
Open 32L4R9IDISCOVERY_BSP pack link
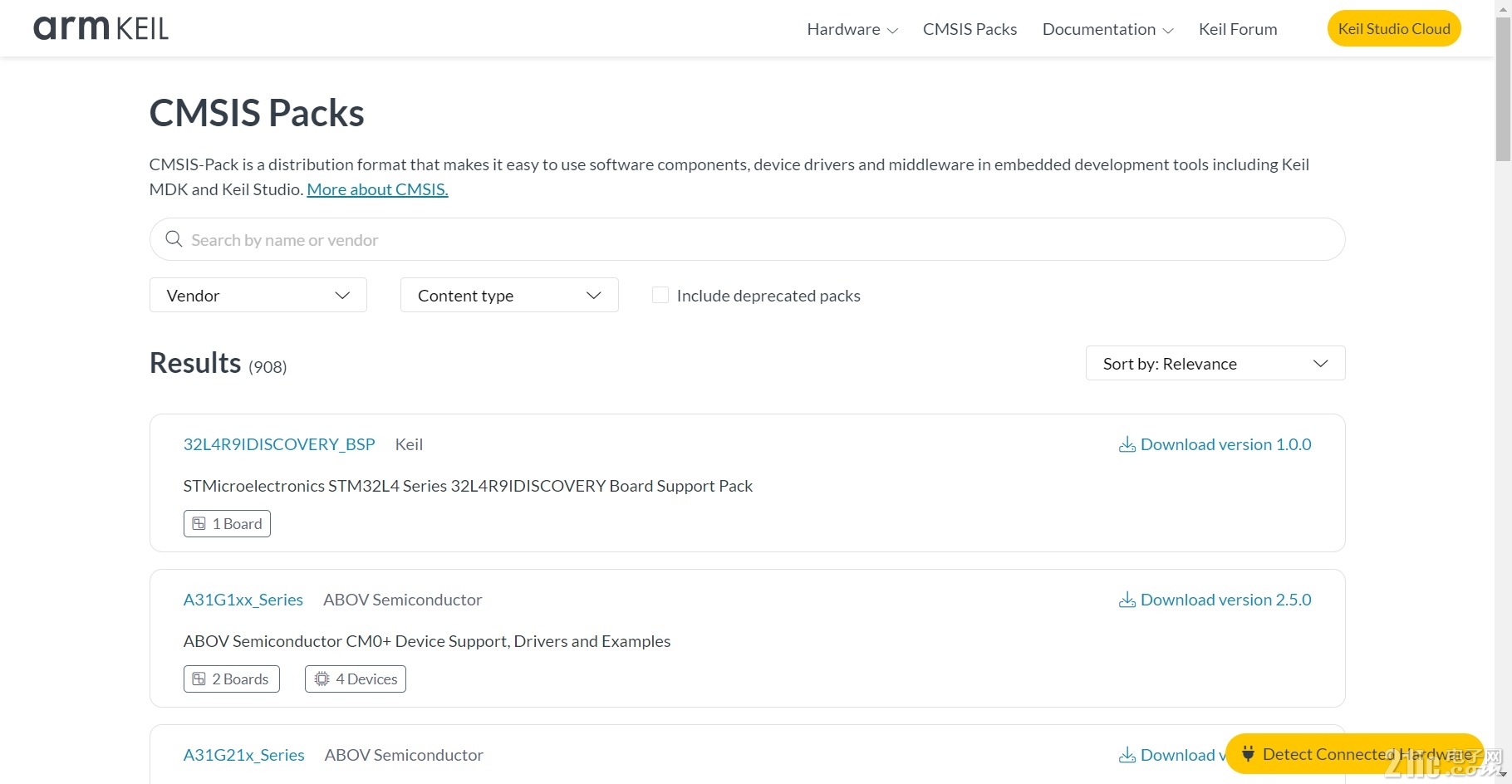point(279,444)
